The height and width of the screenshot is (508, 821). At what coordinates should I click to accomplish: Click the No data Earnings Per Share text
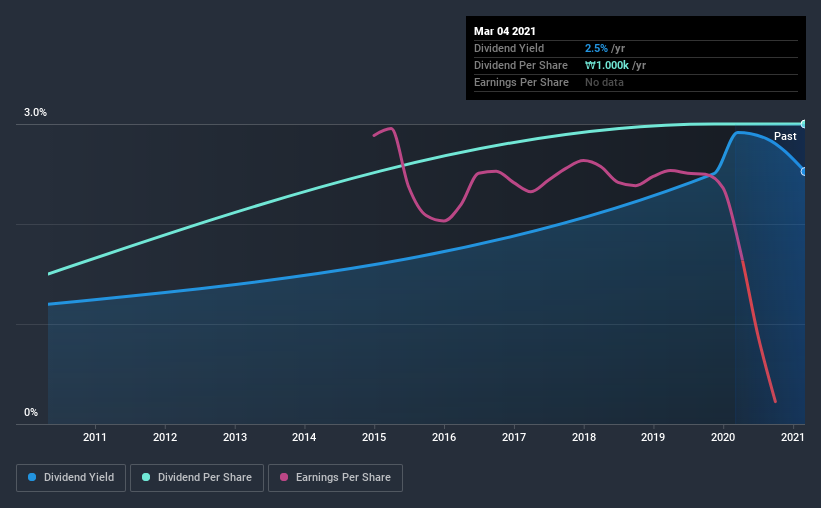coord(604,82)
